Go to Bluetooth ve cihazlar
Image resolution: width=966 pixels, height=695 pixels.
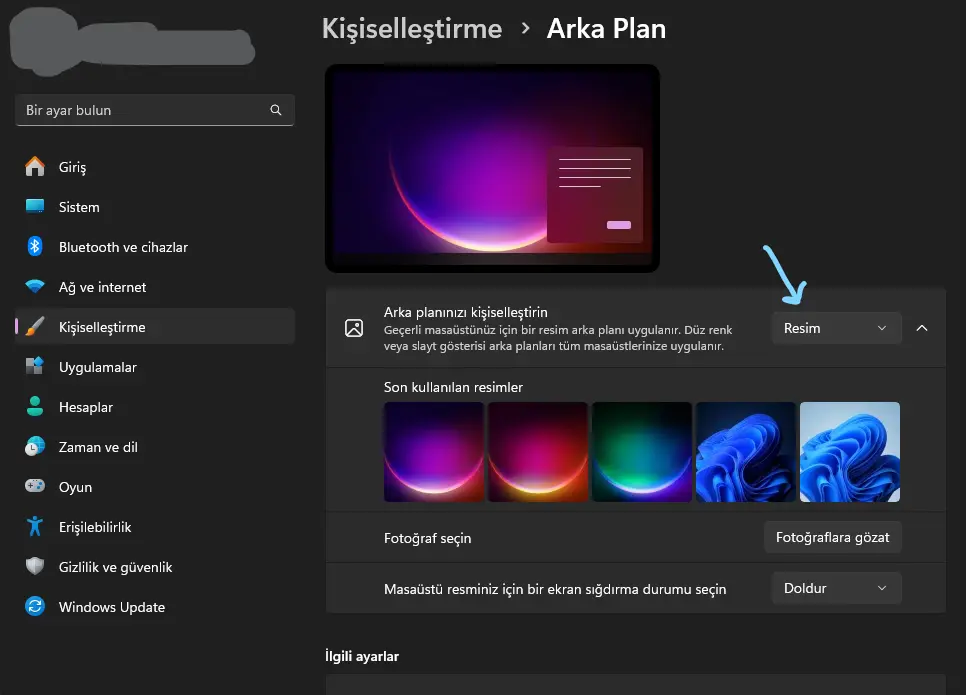[x=155, y=247]
